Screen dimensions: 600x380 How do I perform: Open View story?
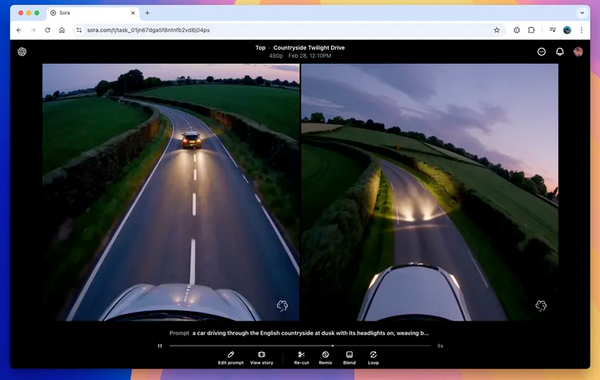coord(262,358)
